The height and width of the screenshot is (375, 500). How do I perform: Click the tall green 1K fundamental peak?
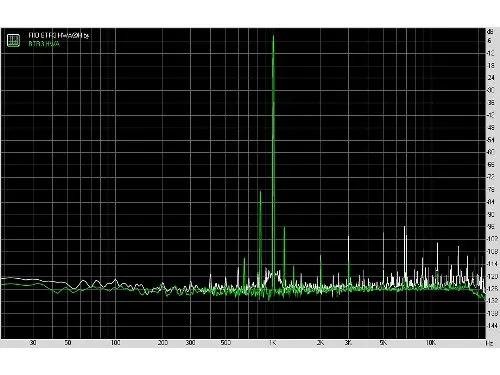pyautogui.click(x=273, y=160)
